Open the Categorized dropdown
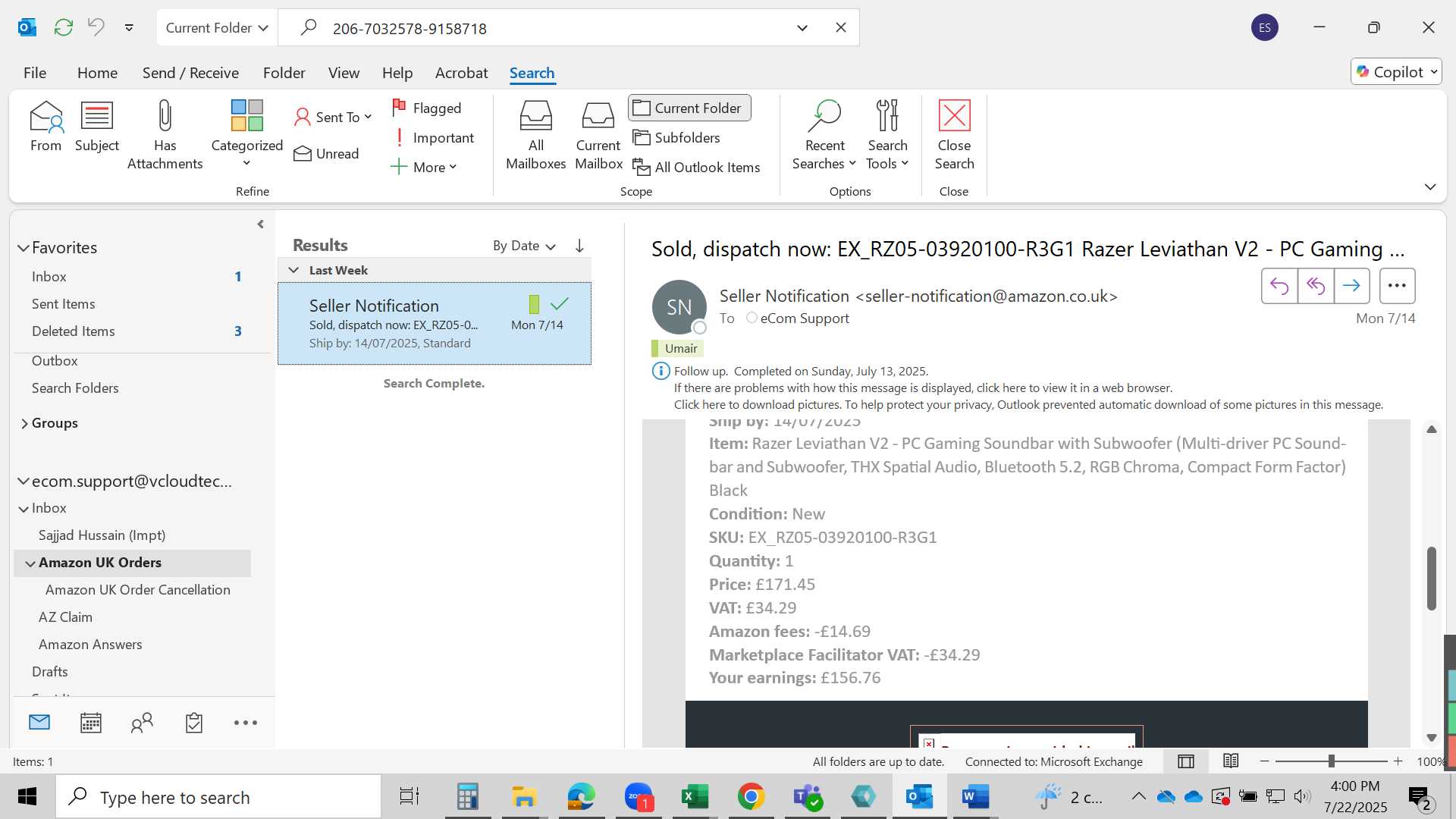Viewport: 1456px width, 819px height. [246, 135]
